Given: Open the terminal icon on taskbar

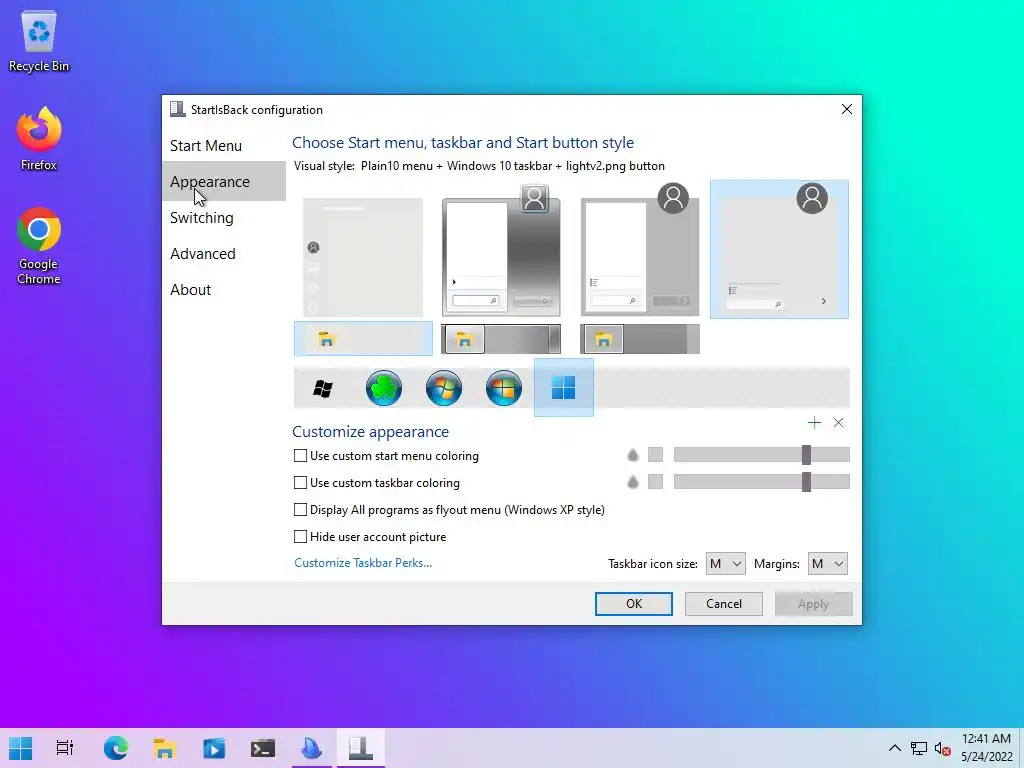Looking at the screenshot, I should point(263,748).
